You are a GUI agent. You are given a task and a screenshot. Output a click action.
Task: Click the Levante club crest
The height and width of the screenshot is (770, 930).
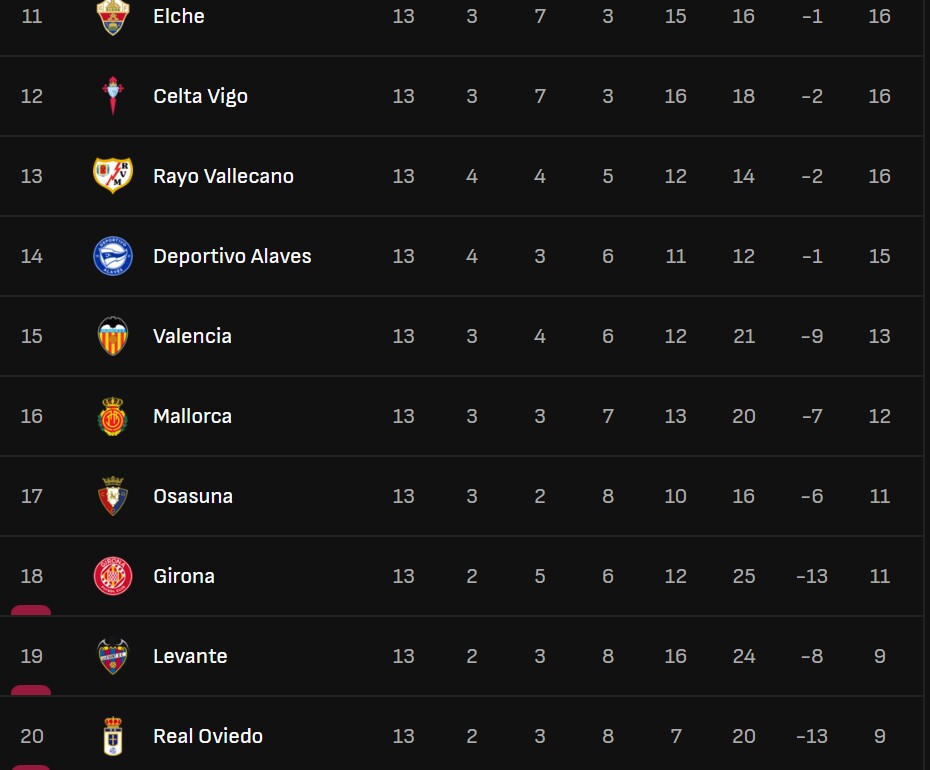click(x=113, y=656)
